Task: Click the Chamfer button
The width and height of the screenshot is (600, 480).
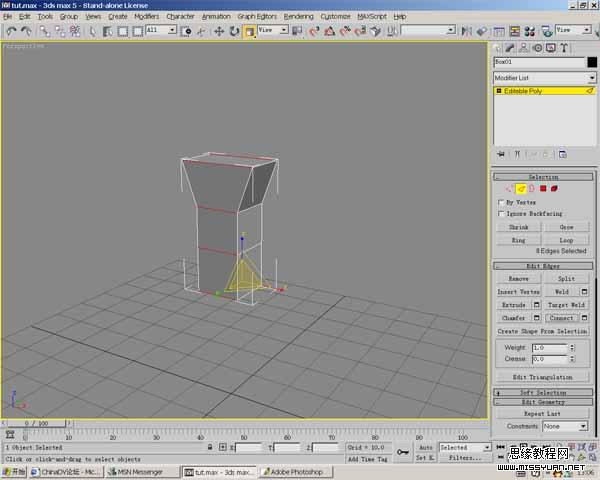Action: pyautogui.click(x=514, y=318)
